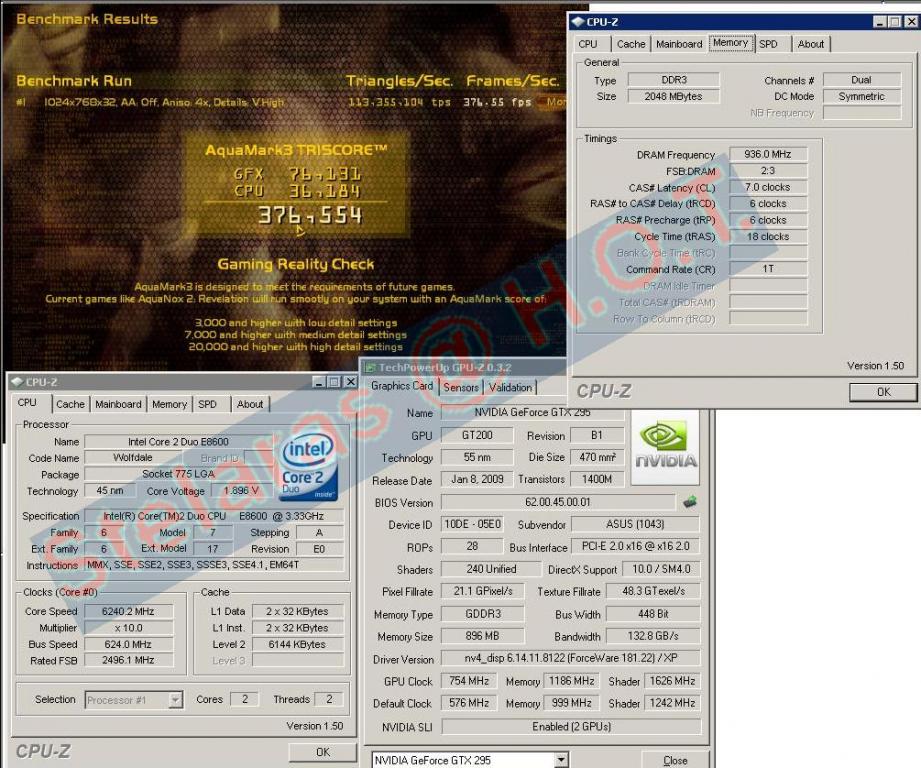Click the frames per second result '376.55 fps'

tap(497, 102)
